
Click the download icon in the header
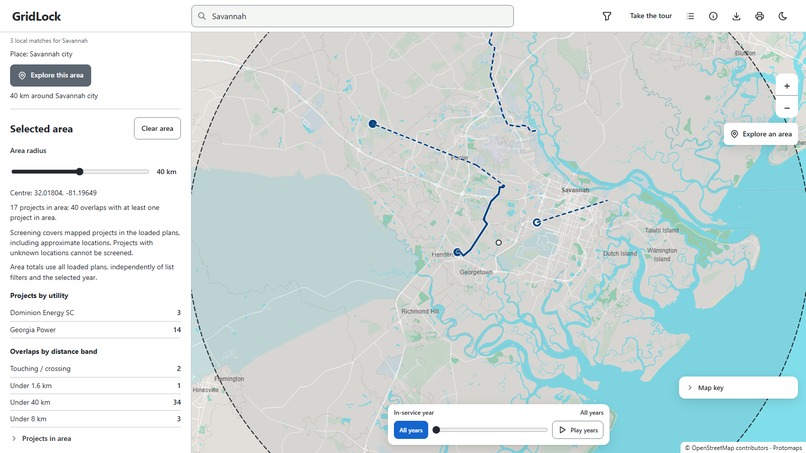(736, 16)
